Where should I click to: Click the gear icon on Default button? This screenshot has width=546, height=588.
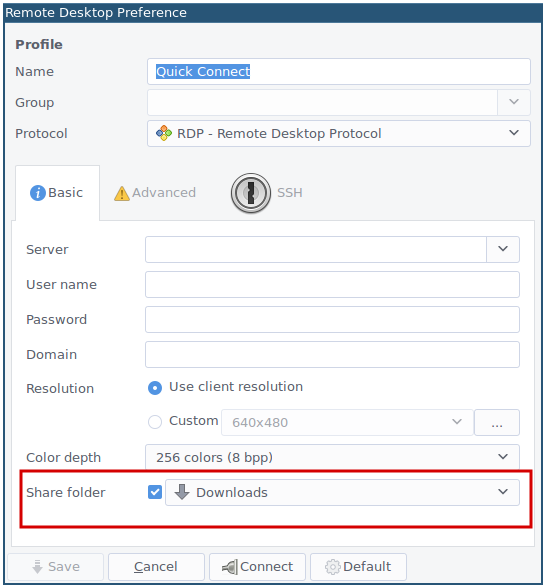(332, 567)
